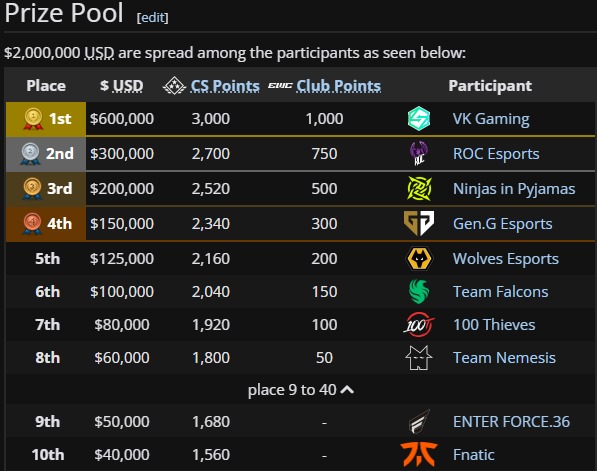
Task: Click the Team Falcons logo icon
Action: (419, 291)
